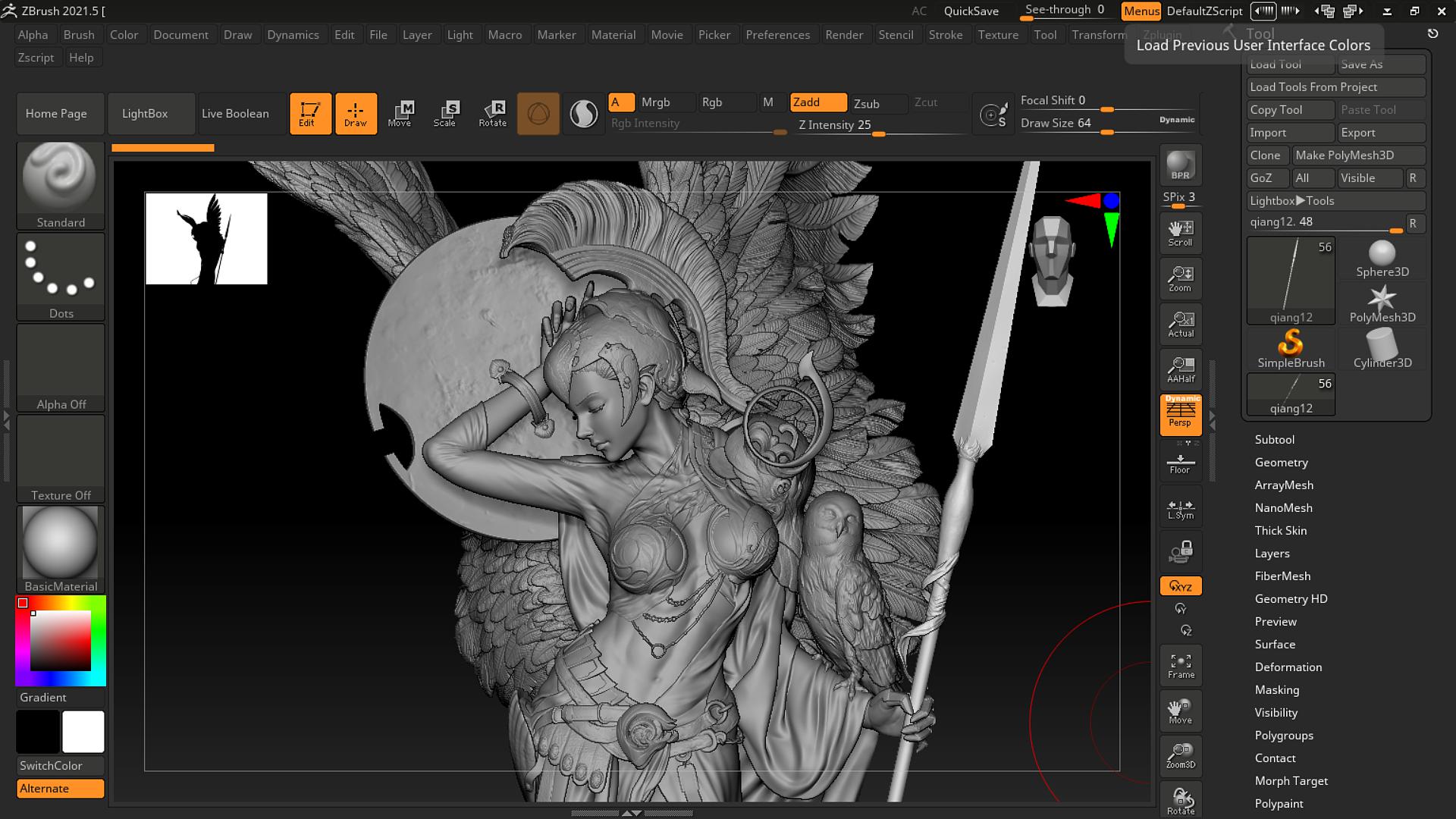Toggle Mrgb paint mode
The height and width of the screenshot is (819, 1456).
(x=666, y=102)
